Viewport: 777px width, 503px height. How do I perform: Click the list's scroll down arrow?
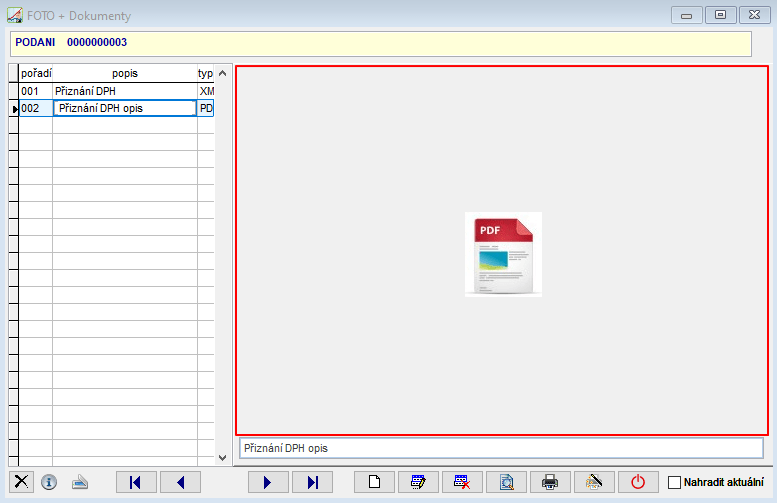click(222, 458)
